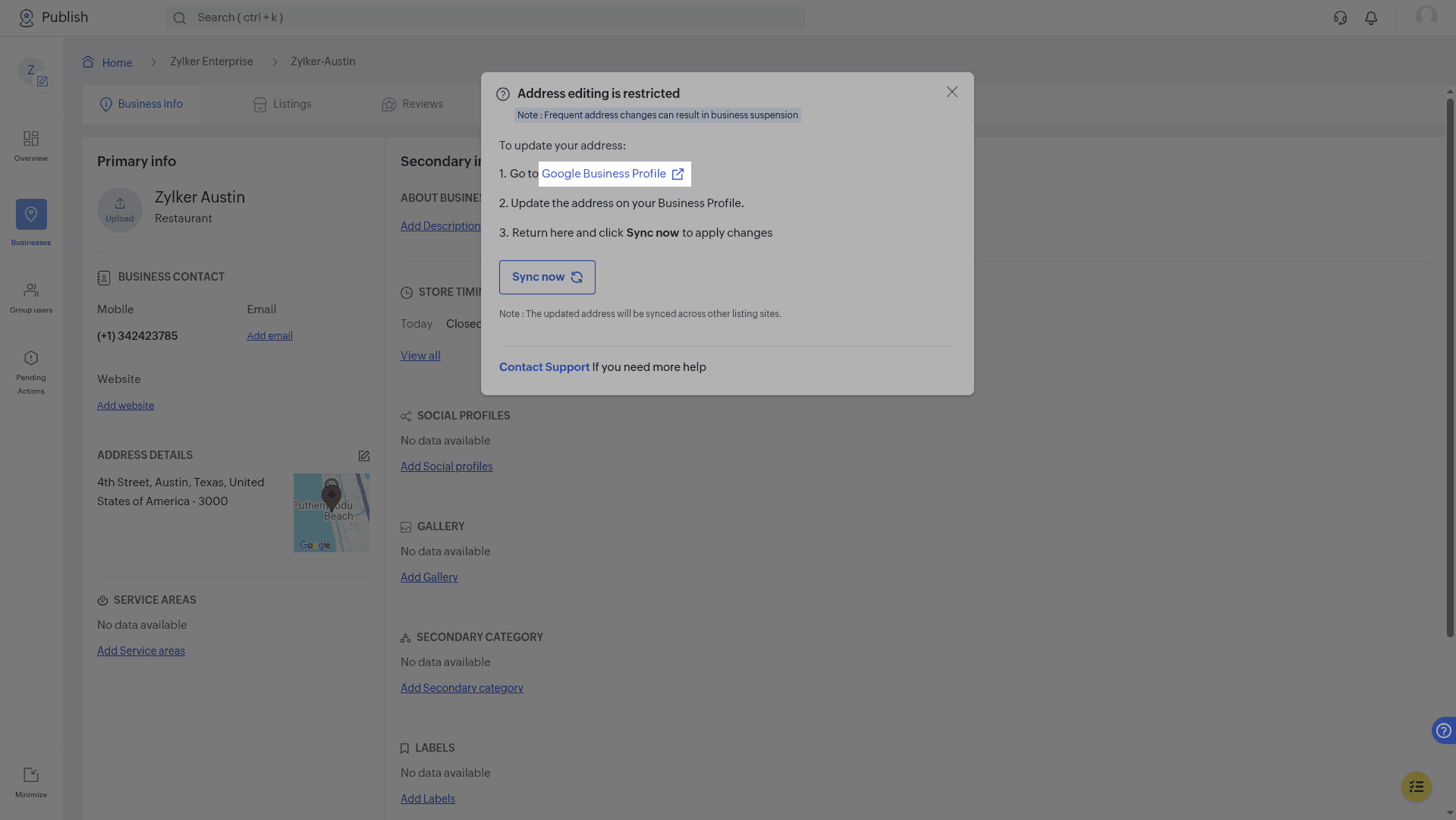1456x820 pixels.
Task: Click Add Gallery link
Action: pos(429,577)
